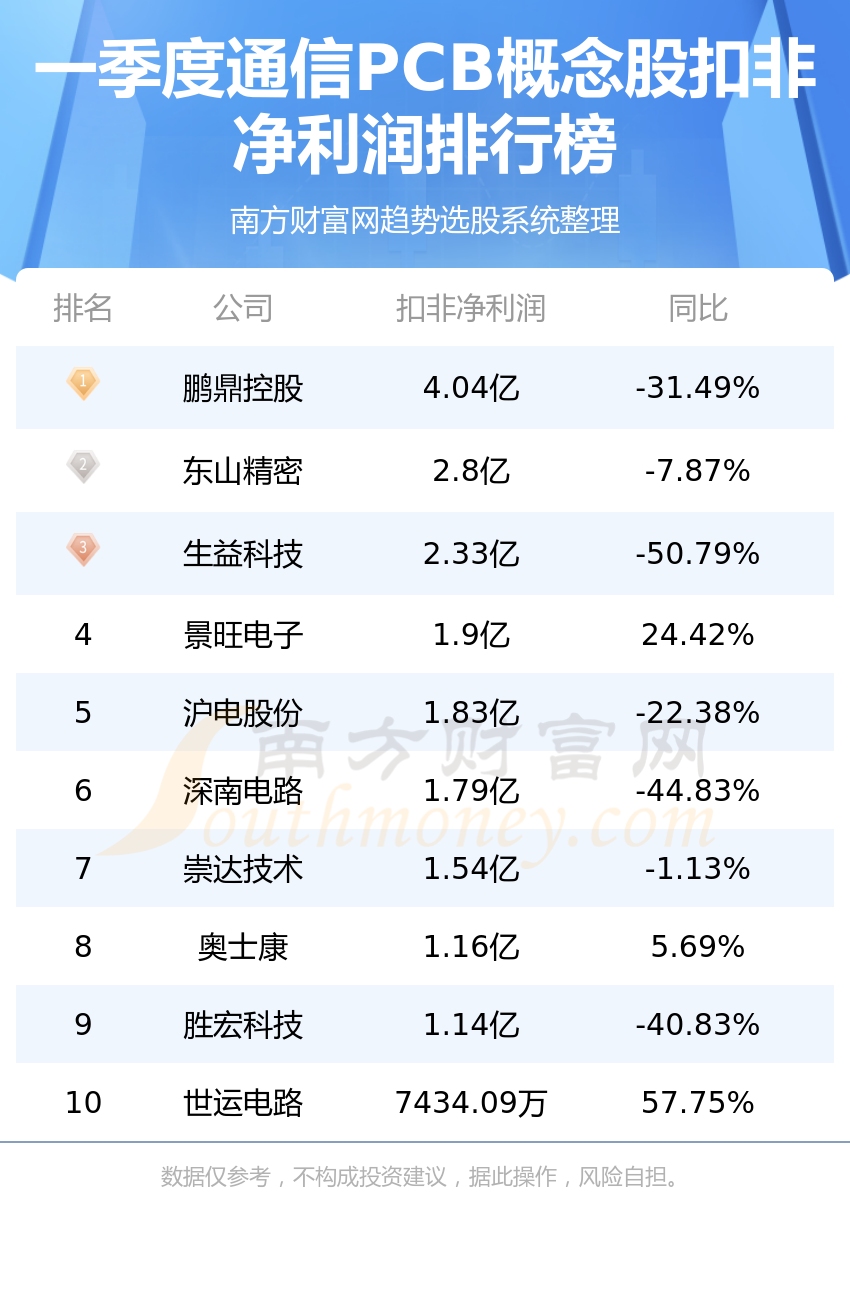
Task: Select 深南电路 in the ranking
Action: (243, 791)
